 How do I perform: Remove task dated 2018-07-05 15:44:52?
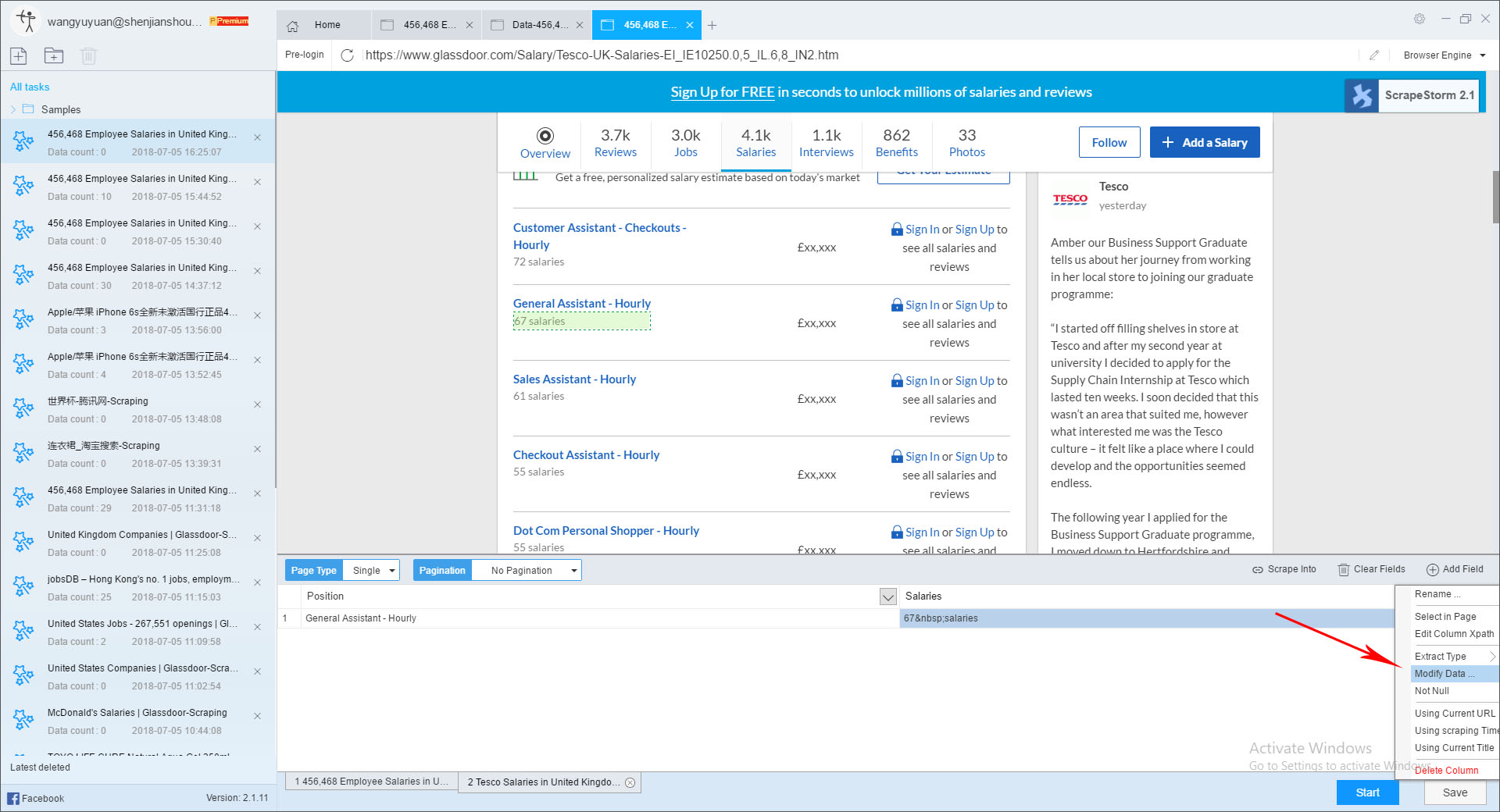coord(257,182)
